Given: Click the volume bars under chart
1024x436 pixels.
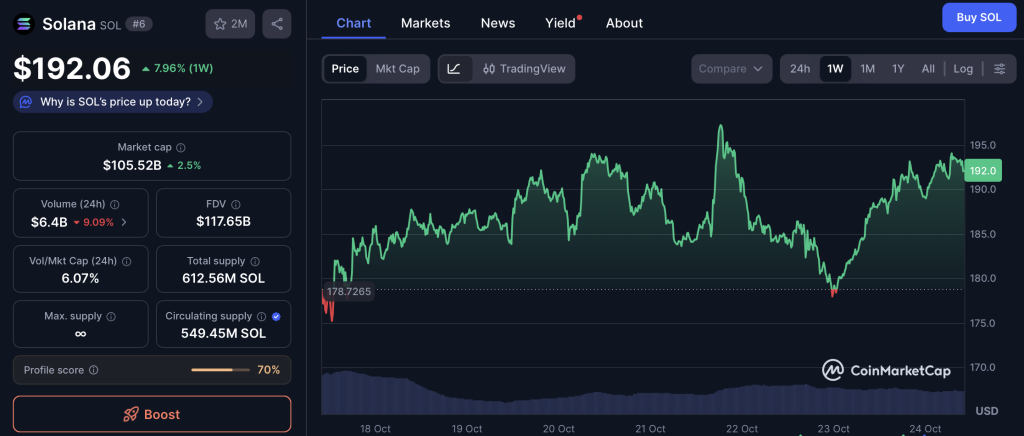Looking at the screenshot, I should (x=643, y=393).
